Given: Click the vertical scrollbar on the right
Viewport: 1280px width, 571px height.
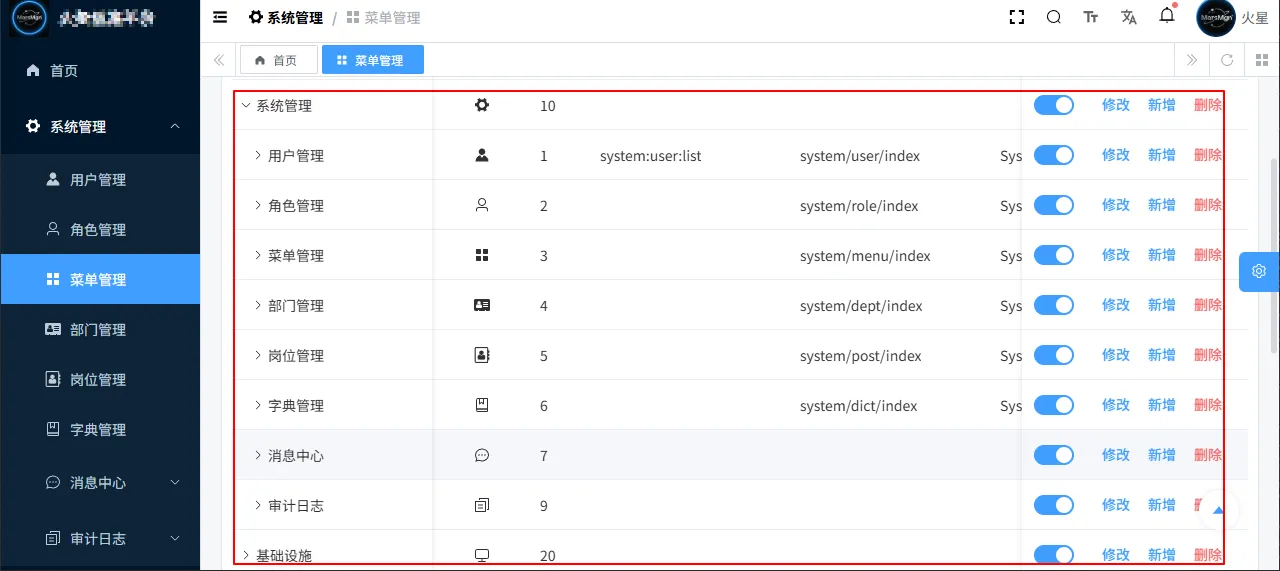Looking at the screenshot, I should click(1273, 255).
